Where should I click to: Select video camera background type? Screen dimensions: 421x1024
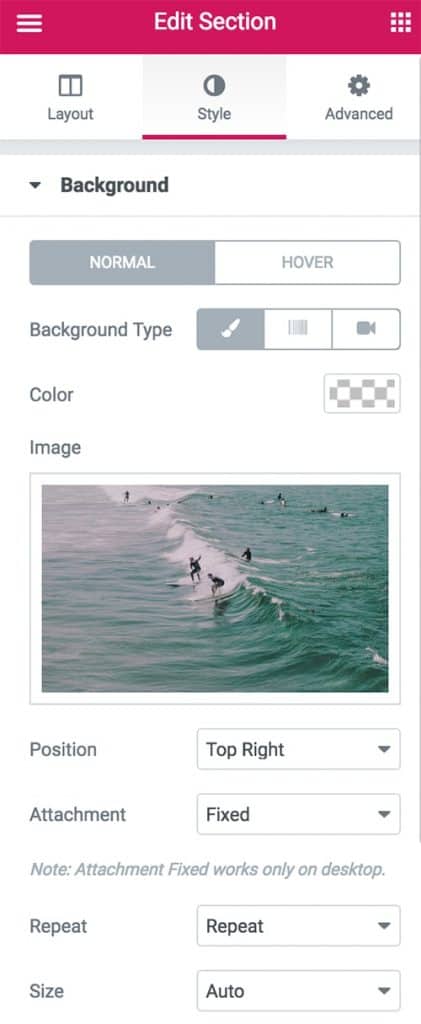[366, 329]
